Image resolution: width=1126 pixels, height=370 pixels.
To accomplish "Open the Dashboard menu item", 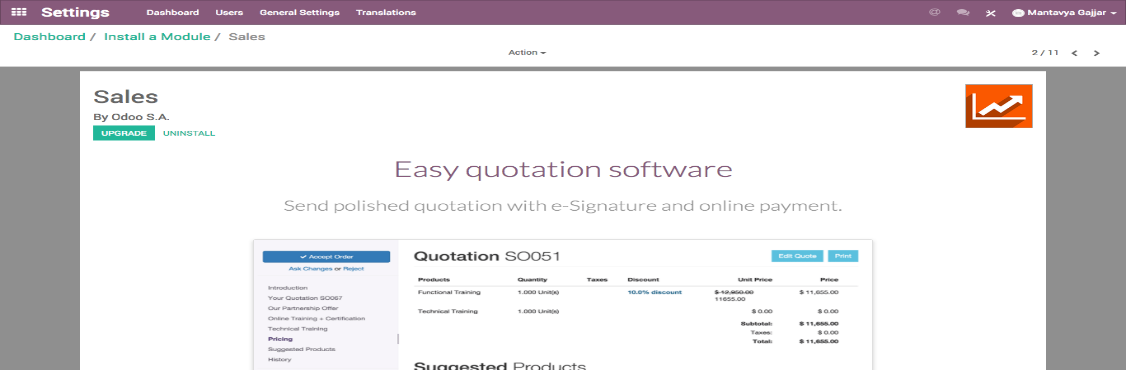I will click(x=172, y=12).
